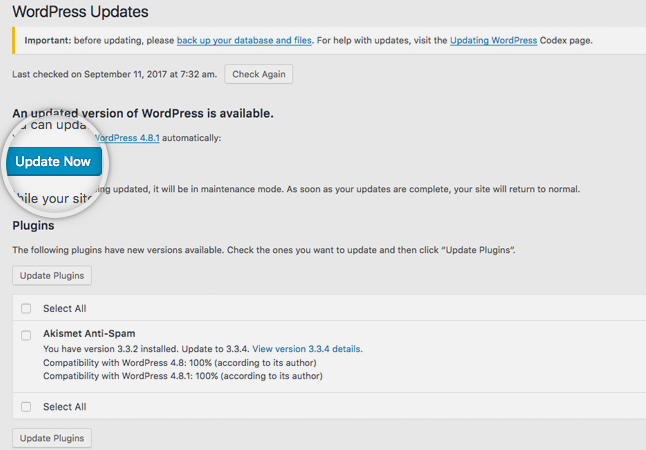The height and width of the screenshot is (450, 646).
Task: Tick the top Select All checkbox
Action: coord(26,309)
